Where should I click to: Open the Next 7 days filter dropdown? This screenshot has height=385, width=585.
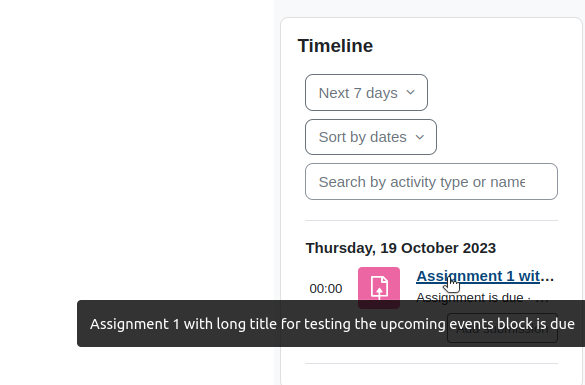coord(366,93)
